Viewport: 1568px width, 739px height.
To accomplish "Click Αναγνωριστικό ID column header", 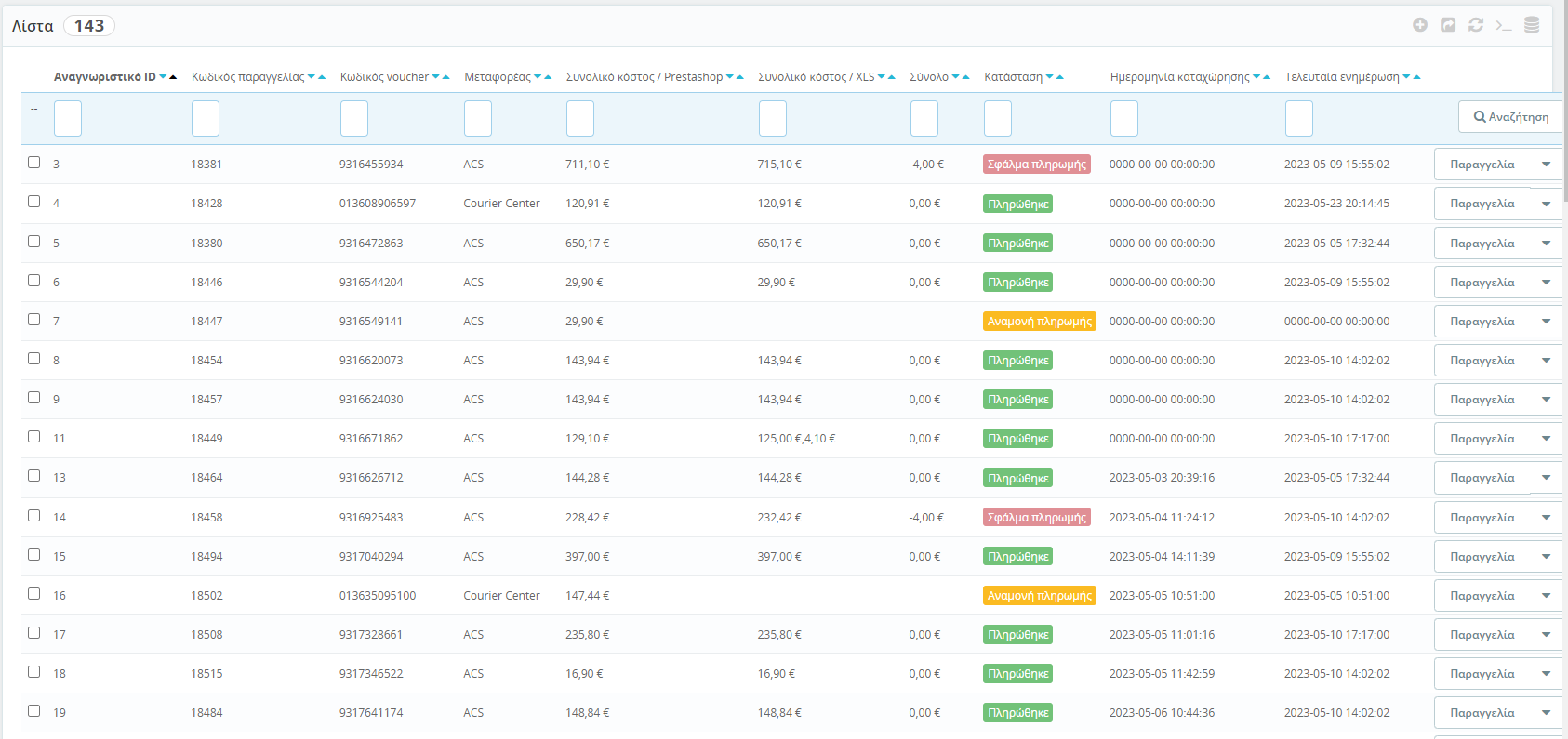I will tap(104, 77).
